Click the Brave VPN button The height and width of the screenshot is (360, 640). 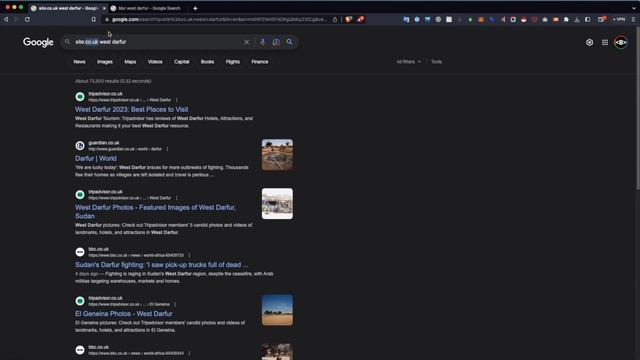[619, 19]
